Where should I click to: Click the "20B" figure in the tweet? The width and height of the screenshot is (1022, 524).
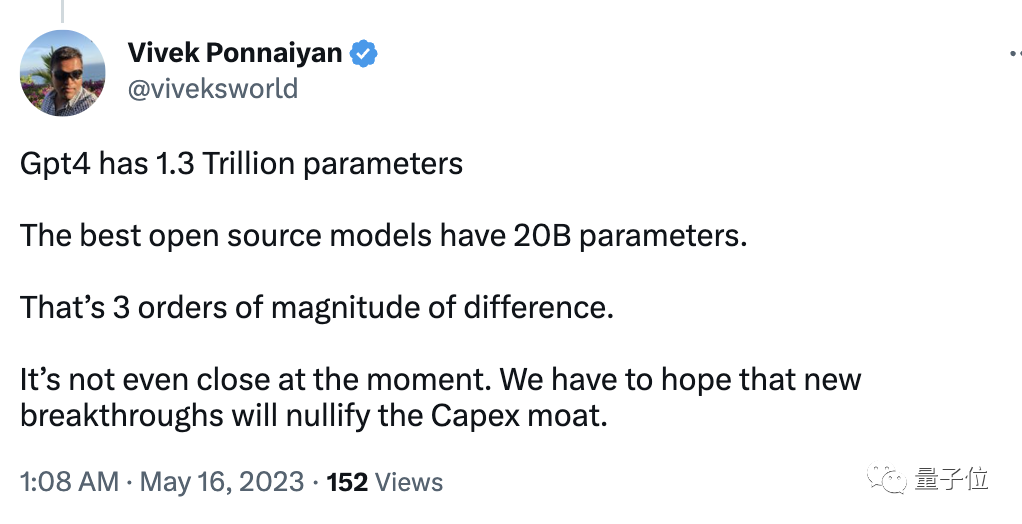[541, 236]
